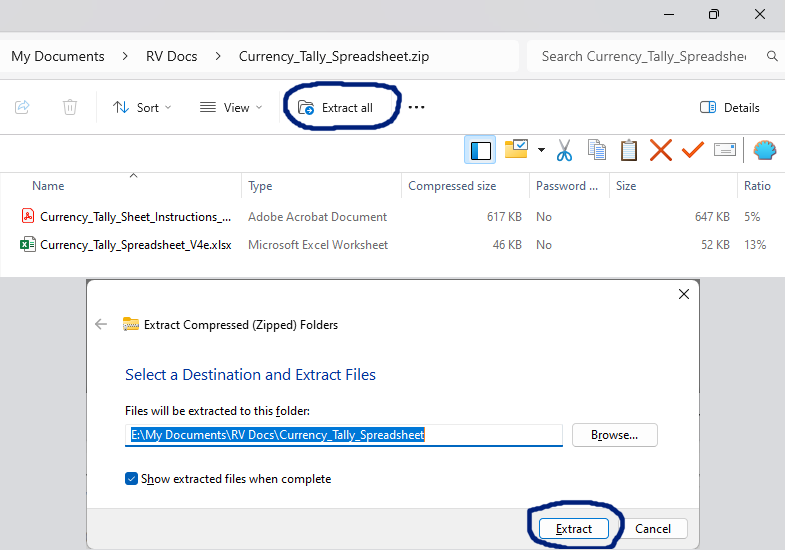785x550 pixels.
Task: Click the rename card icon
Action: click(x=725, y=150)
